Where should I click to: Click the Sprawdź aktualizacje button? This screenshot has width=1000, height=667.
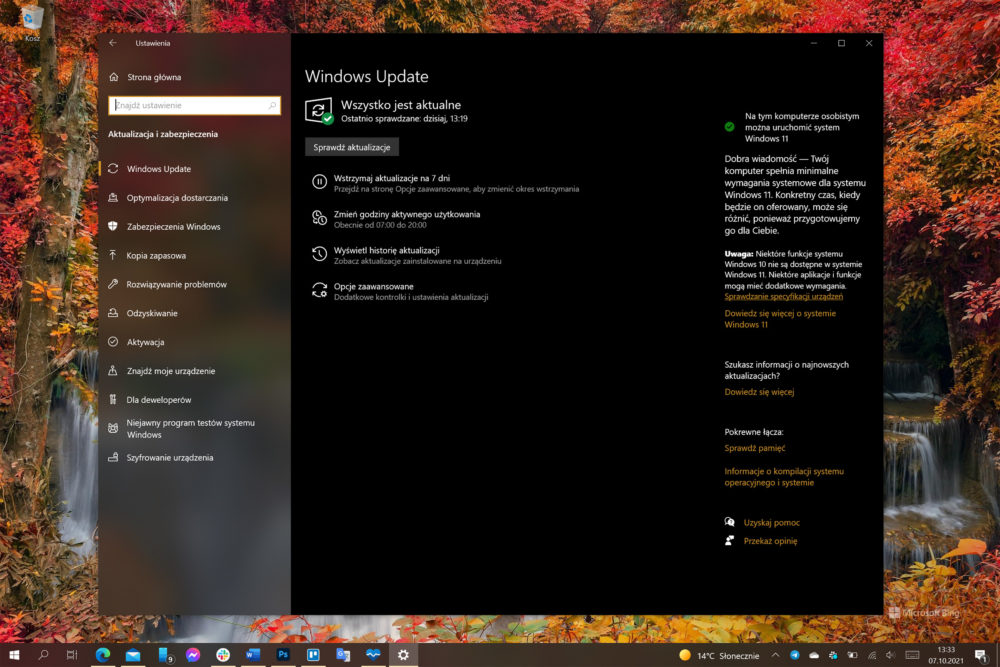coord(351,147)
